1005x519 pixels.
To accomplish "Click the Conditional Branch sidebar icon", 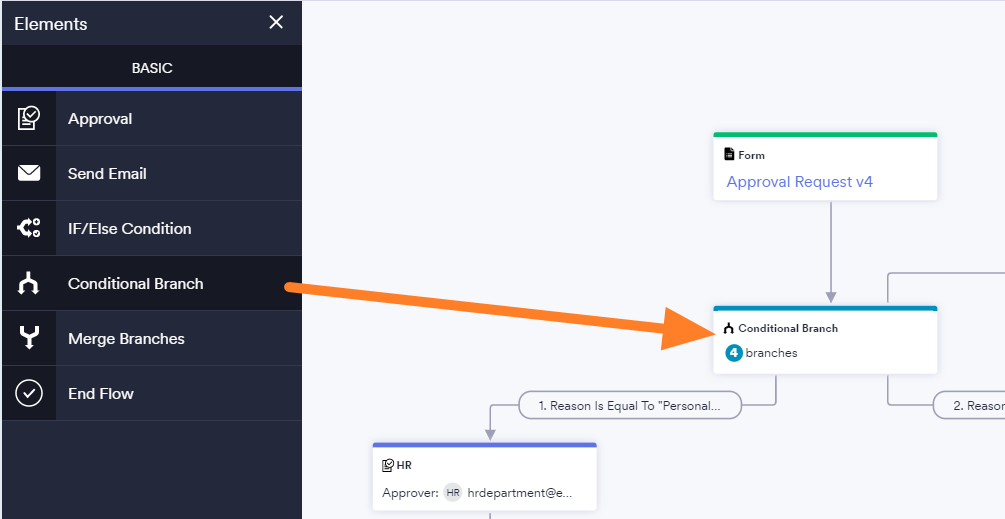I will tap(29, 284).
